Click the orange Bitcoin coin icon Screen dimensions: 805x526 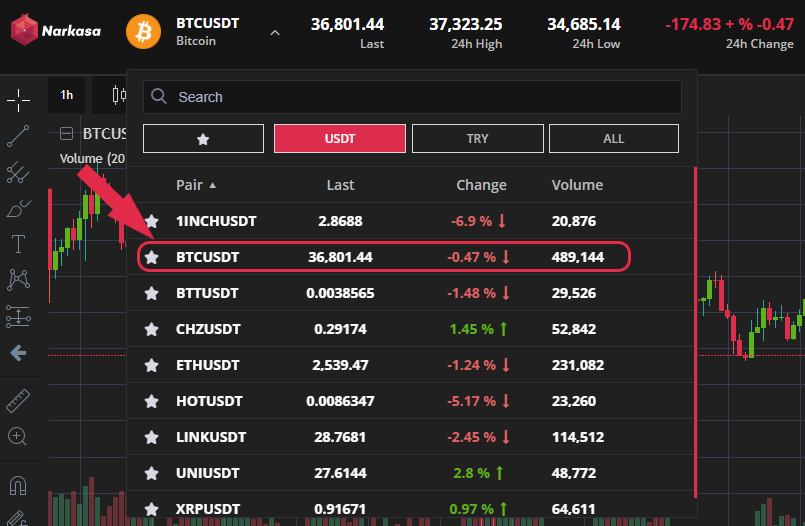(x=144, y=31)
